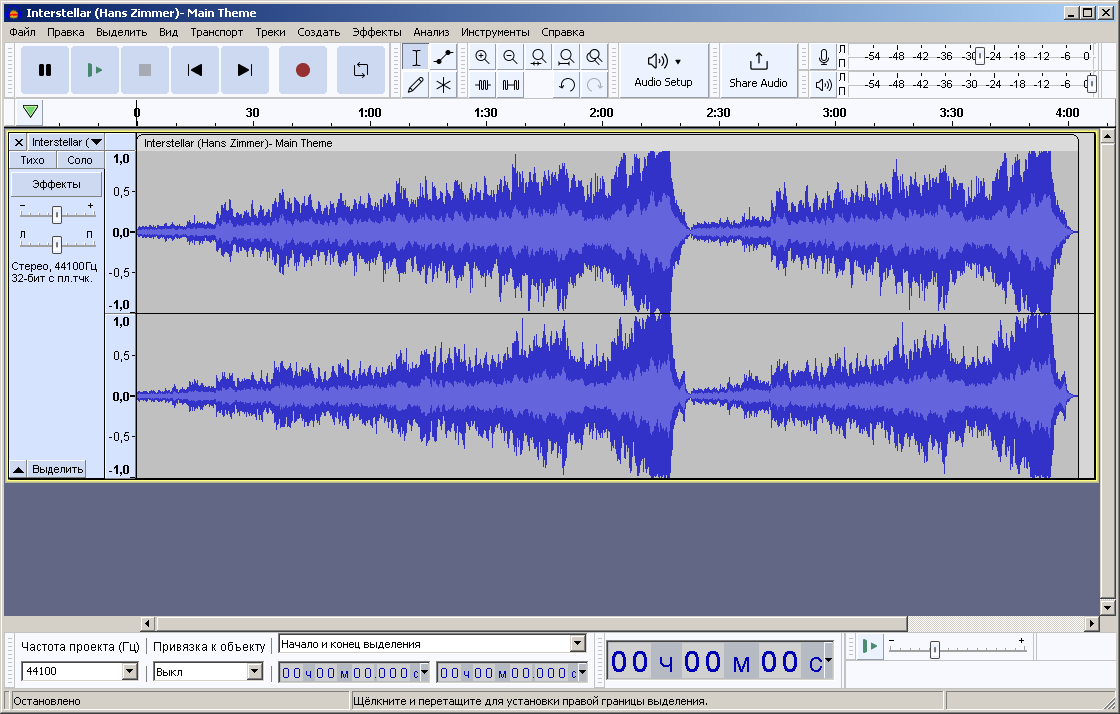
Task: Trim audio outside the selection
Action: point(482,84)
